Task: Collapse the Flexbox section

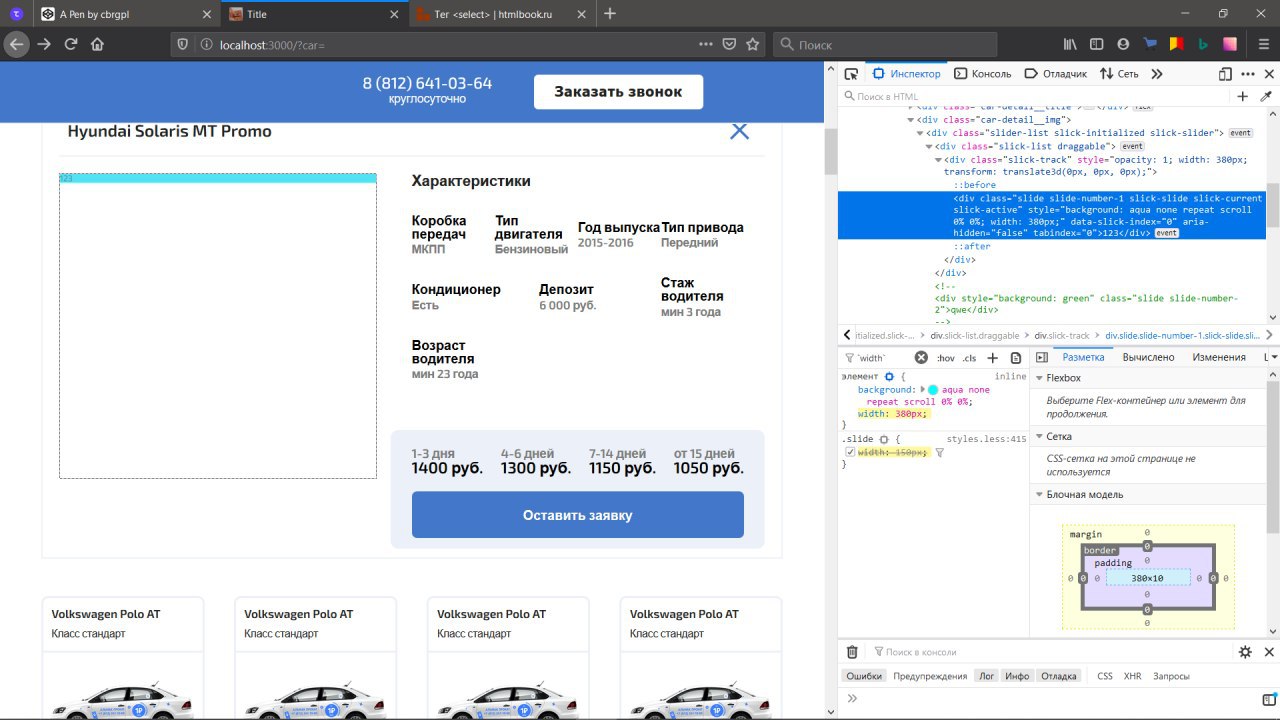Action: [1039, 378]
